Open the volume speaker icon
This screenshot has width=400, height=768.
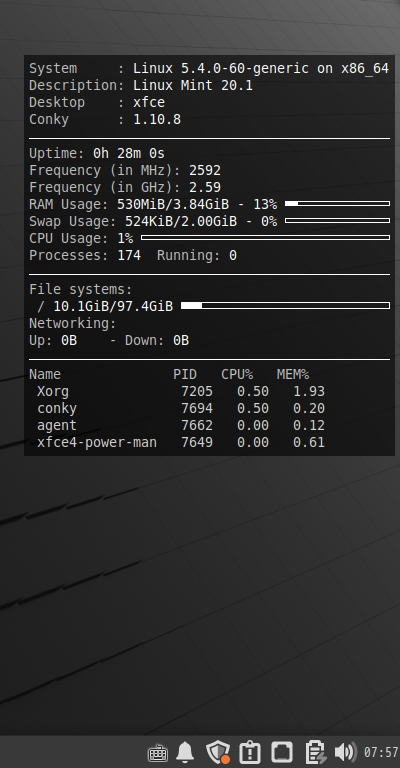pos(346,752)
